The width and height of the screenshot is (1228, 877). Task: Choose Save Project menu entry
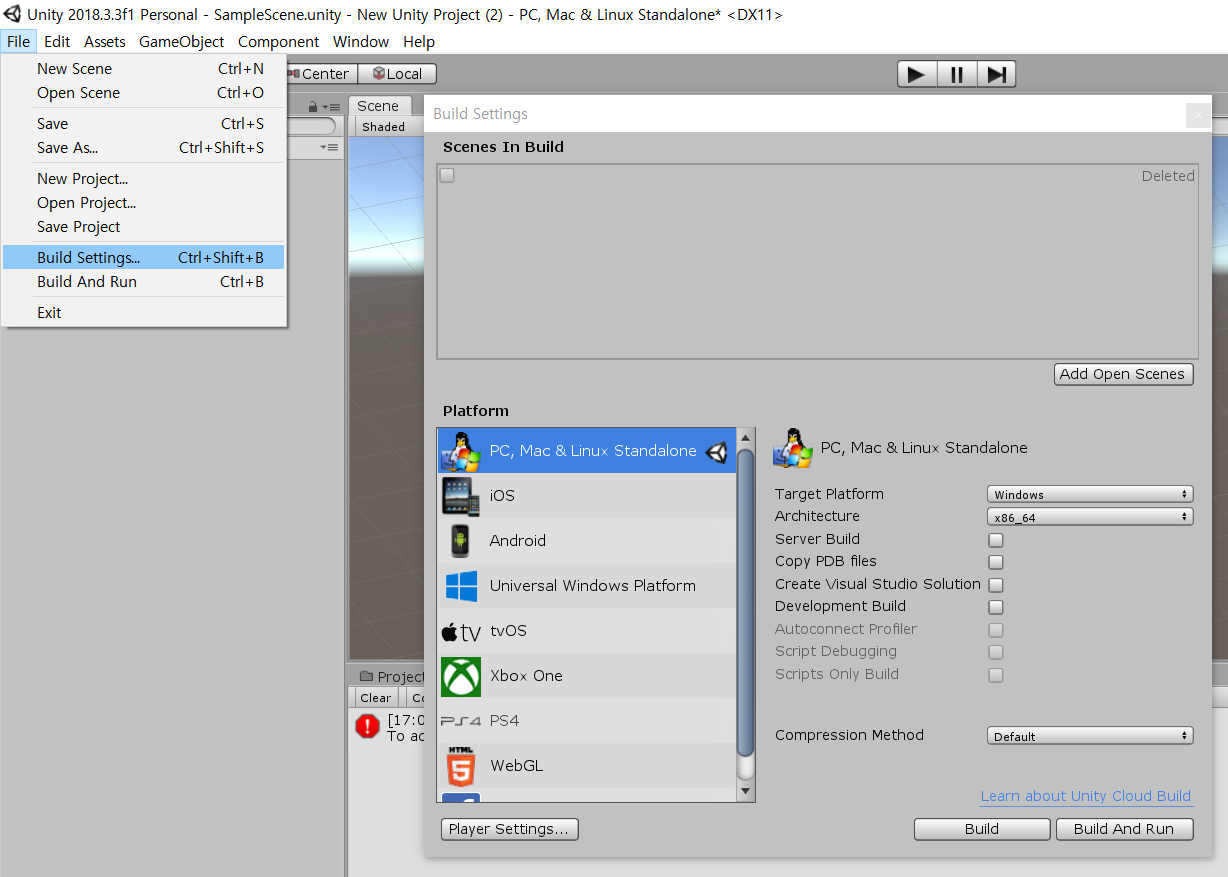(144, 227)
